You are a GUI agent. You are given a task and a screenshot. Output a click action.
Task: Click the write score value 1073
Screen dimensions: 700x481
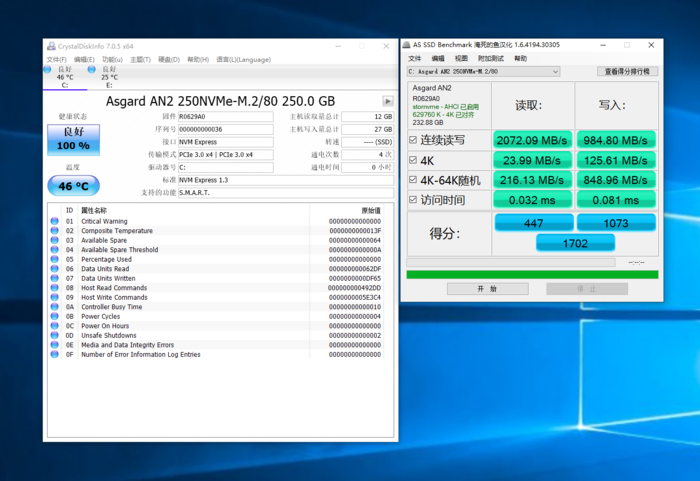pos(616,223)
